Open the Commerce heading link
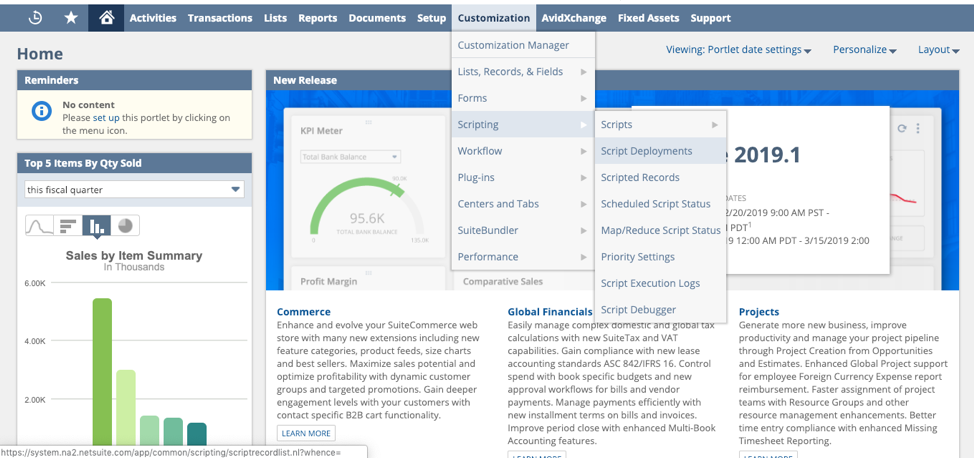974x458 pixels. coord(304,312)
